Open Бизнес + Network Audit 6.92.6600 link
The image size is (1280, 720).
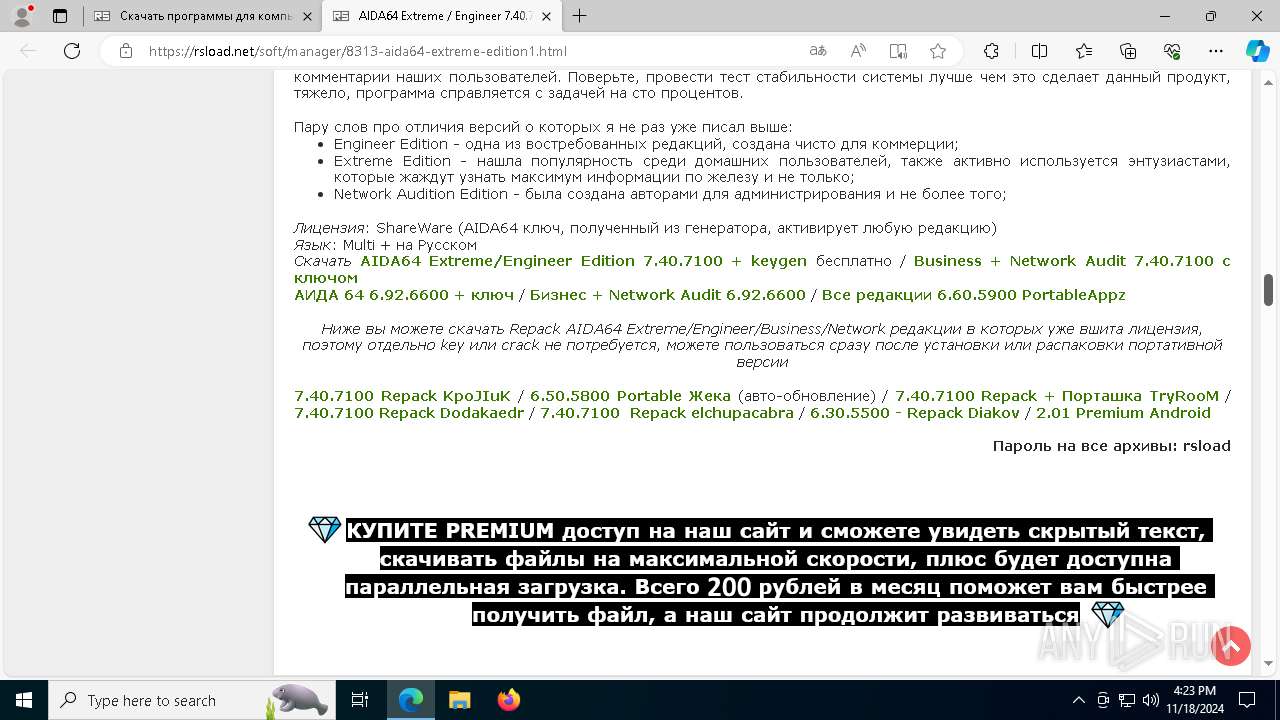pyautogui.click(x=667, y=295)
